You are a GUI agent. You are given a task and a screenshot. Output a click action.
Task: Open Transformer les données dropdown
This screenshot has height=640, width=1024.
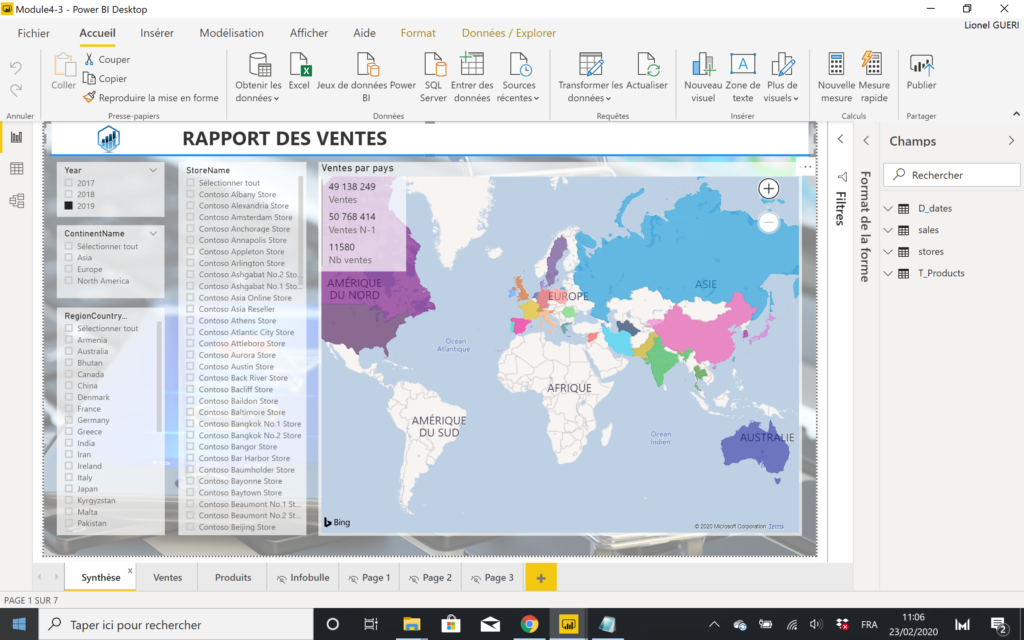590,91
